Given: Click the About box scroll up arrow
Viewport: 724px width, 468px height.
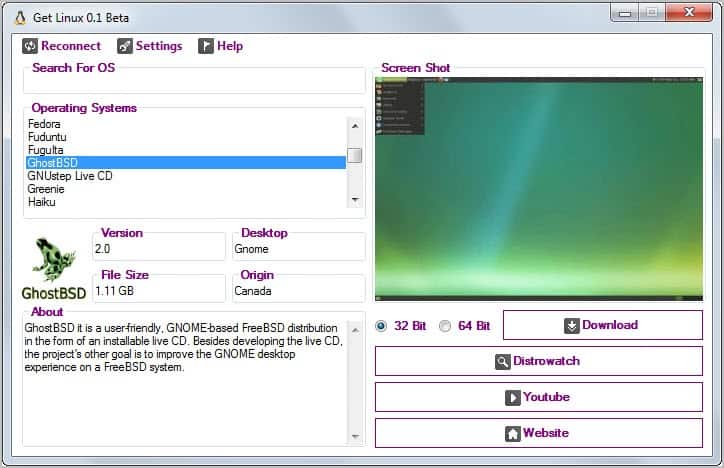Looking at the screenshot, I should click(x=355, y=330).
